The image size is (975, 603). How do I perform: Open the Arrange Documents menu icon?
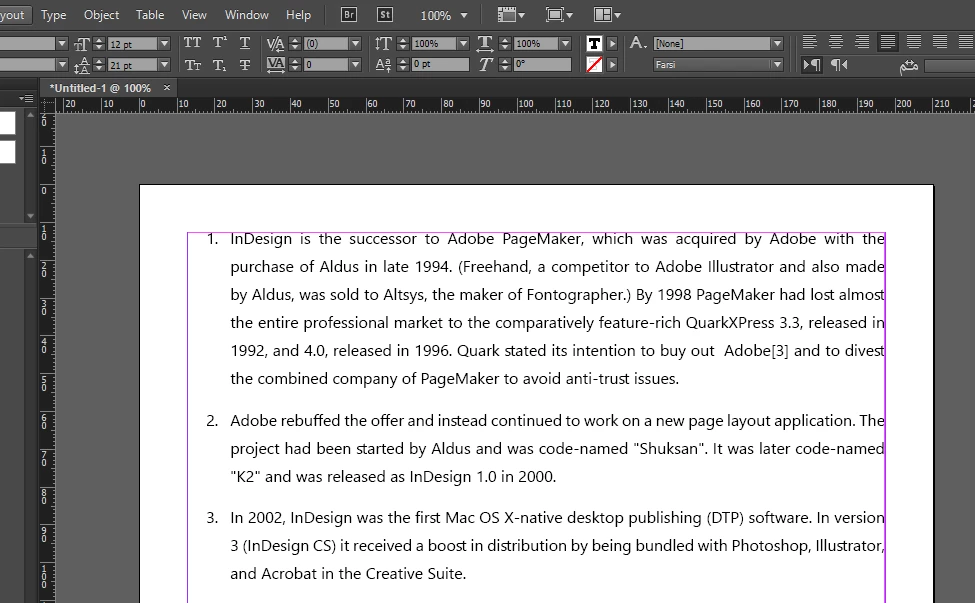click(607, 14)
